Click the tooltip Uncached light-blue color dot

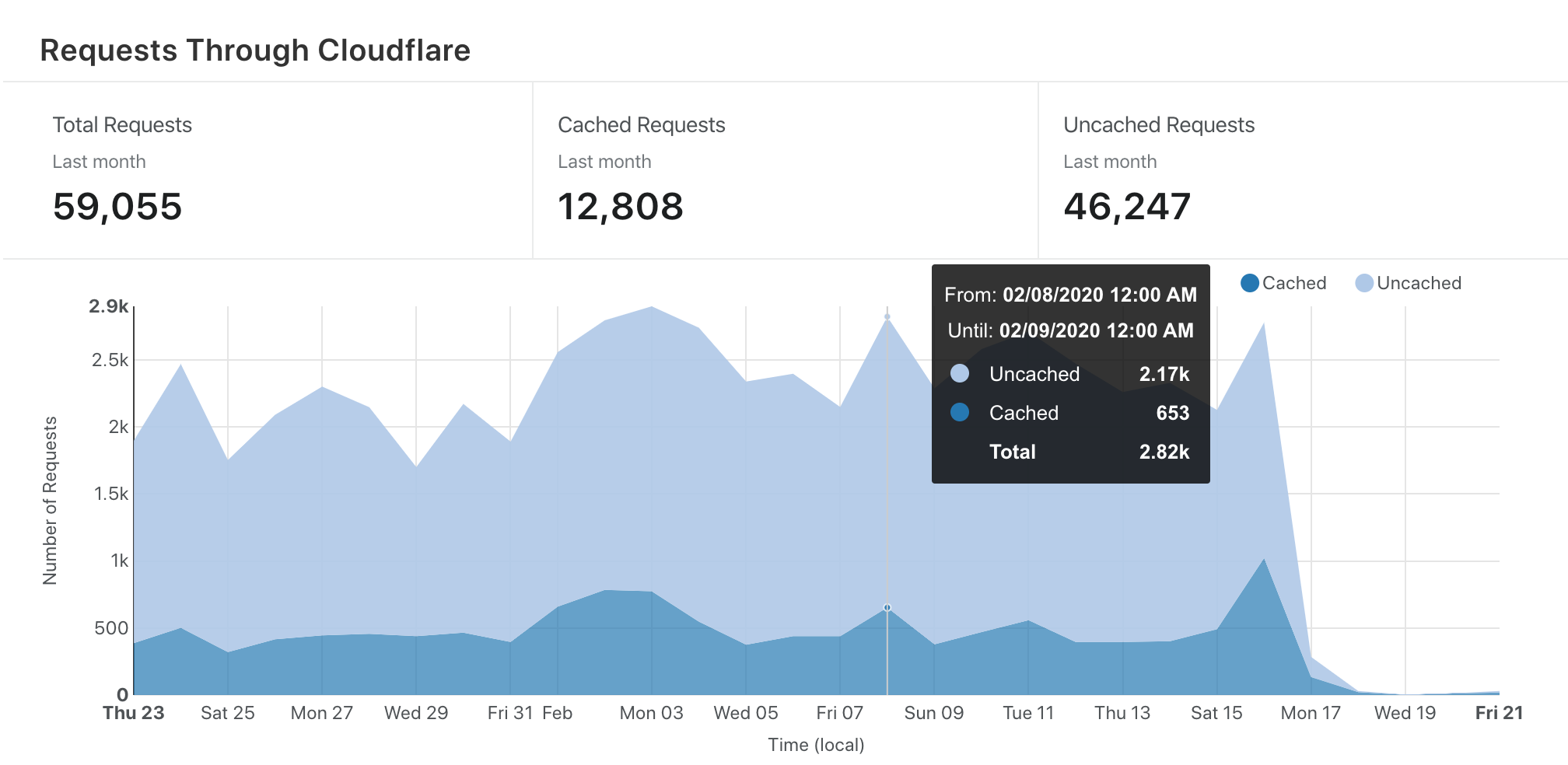pos(960,373)
